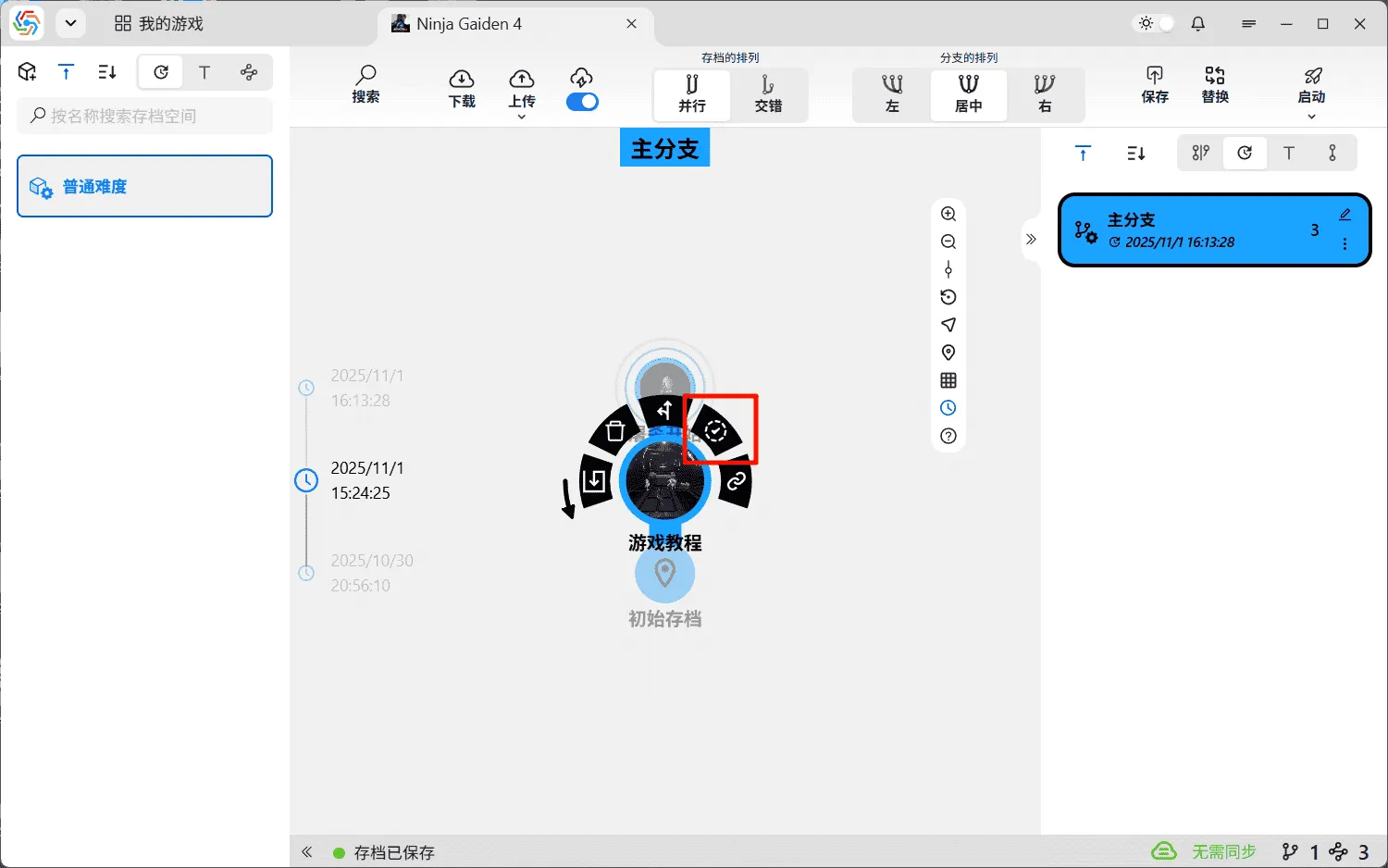
Task: Click the location pin icon in canvas toolbar
Action: [948, 353]
